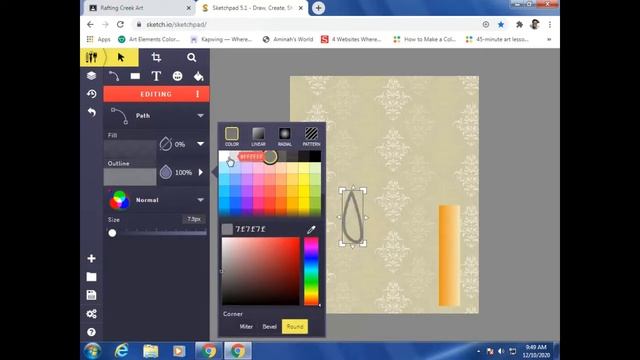
Task: Select Round corner style
Action: click(x=295, y=327)
